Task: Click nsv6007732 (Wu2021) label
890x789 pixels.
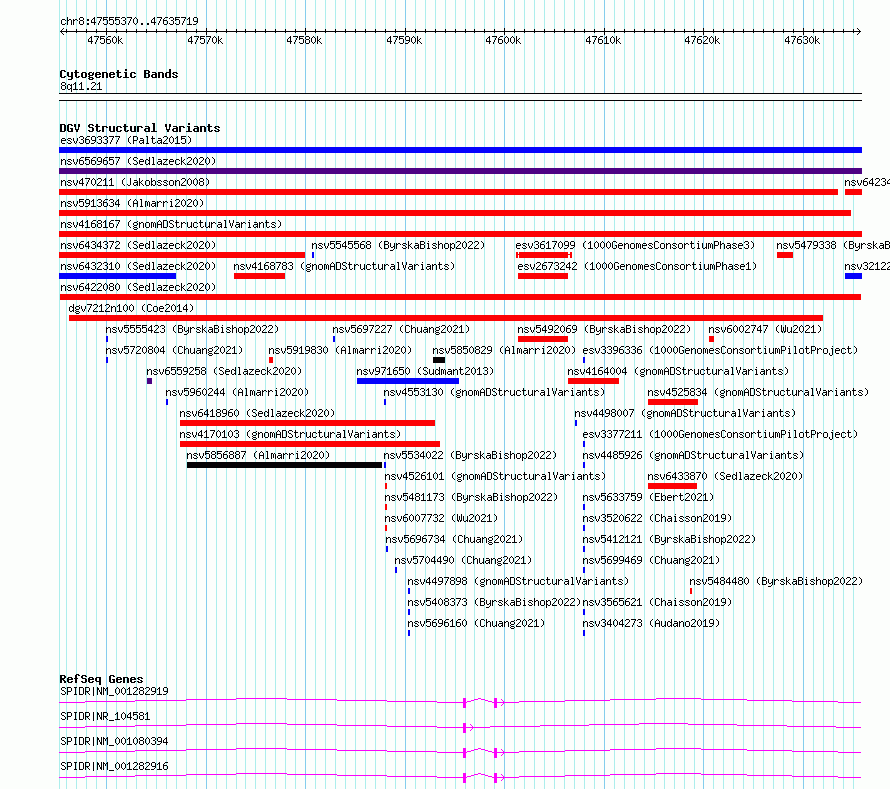Action: click(x=441, y=518)
